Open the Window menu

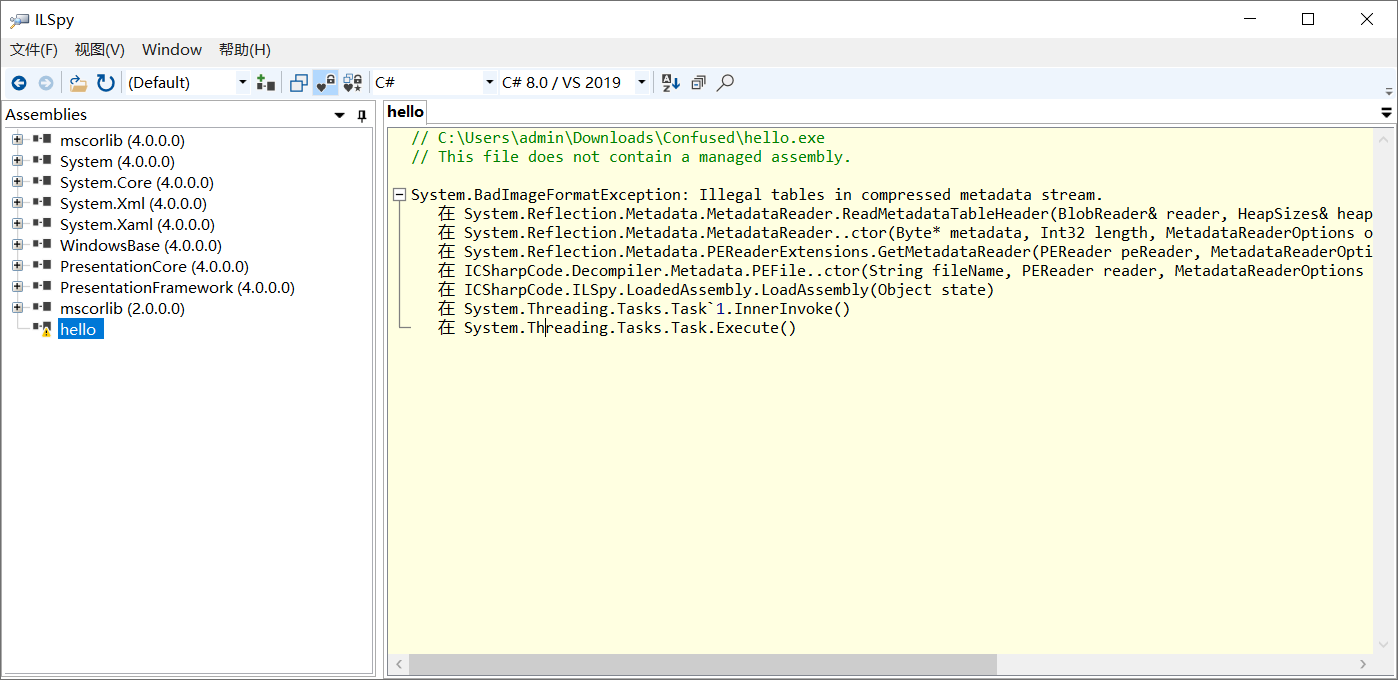click(172, 50)
